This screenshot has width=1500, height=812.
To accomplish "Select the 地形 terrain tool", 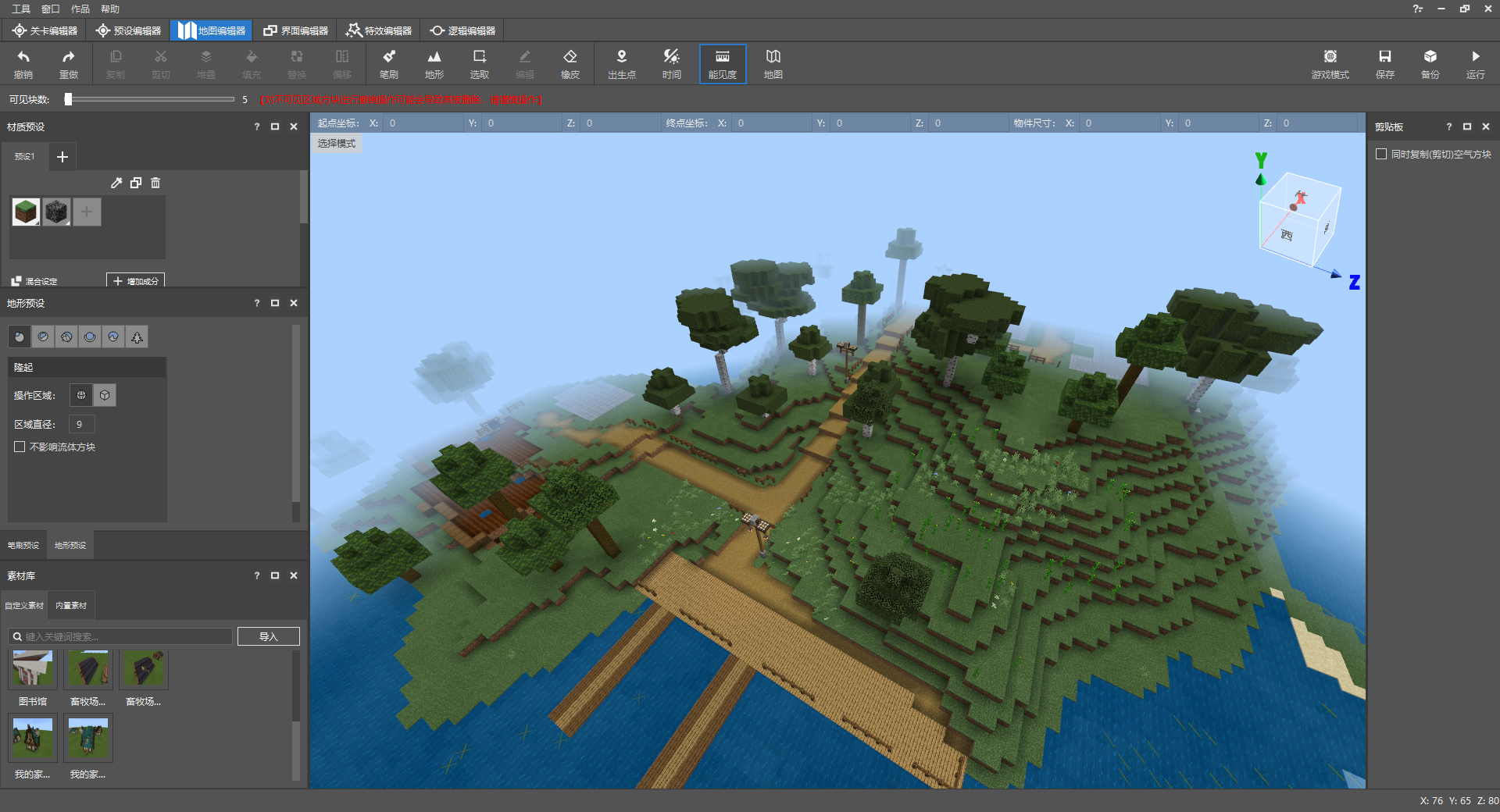I will [x=434, y=64].
